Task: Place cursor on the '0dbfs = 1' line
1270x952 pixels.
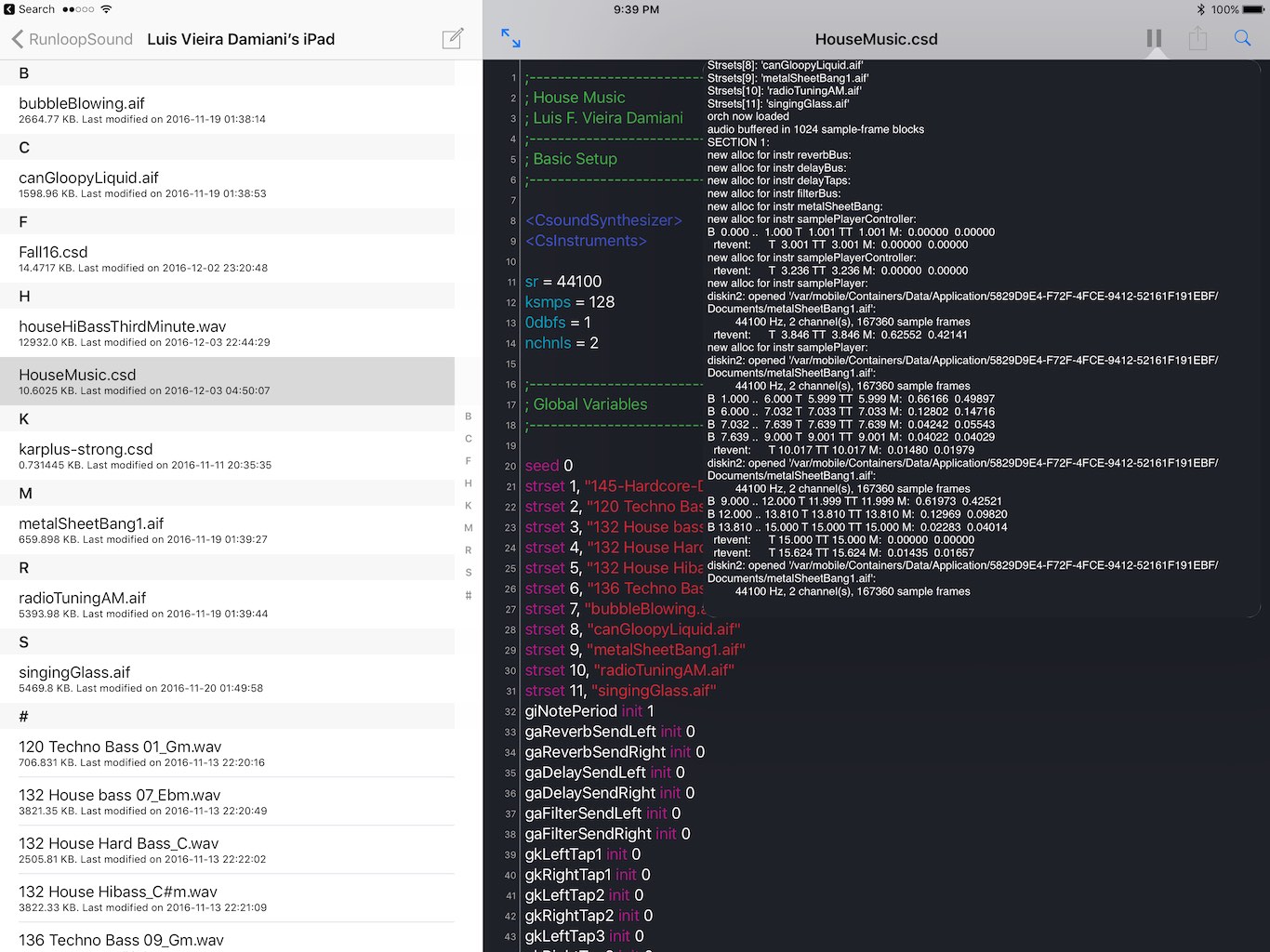Action: click(558, 323)
